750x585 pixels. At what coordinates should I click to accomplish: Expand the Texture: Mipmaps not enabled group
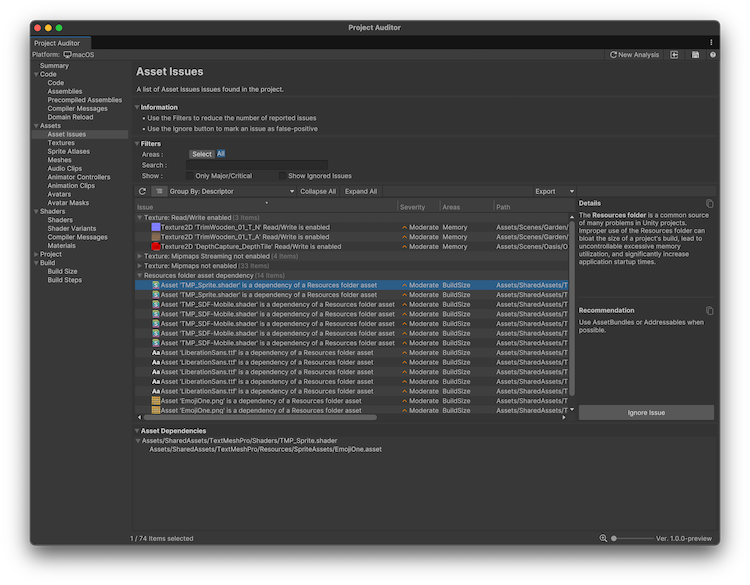[x=139, y=266]
